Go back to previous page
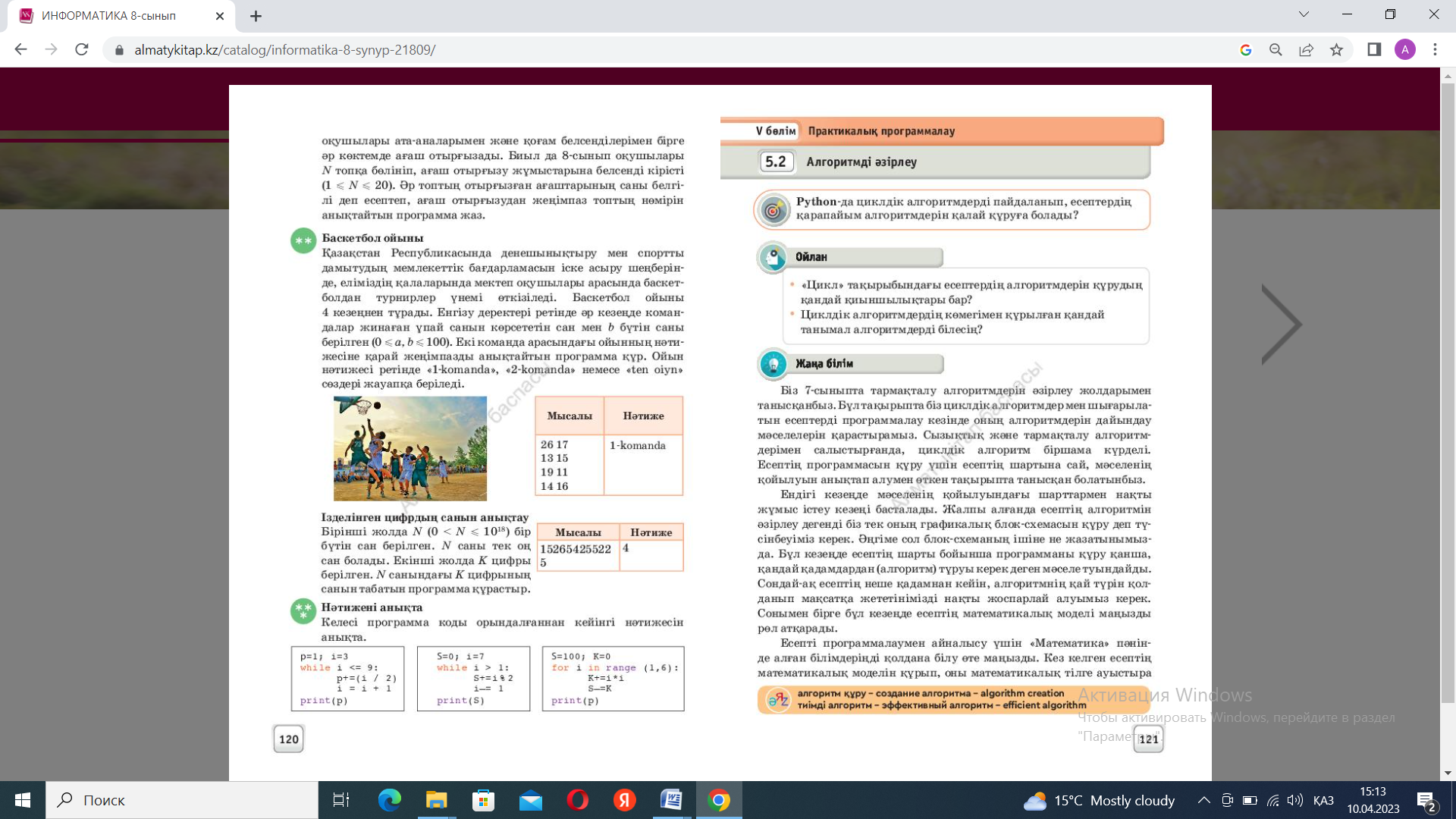 (20, 49)
